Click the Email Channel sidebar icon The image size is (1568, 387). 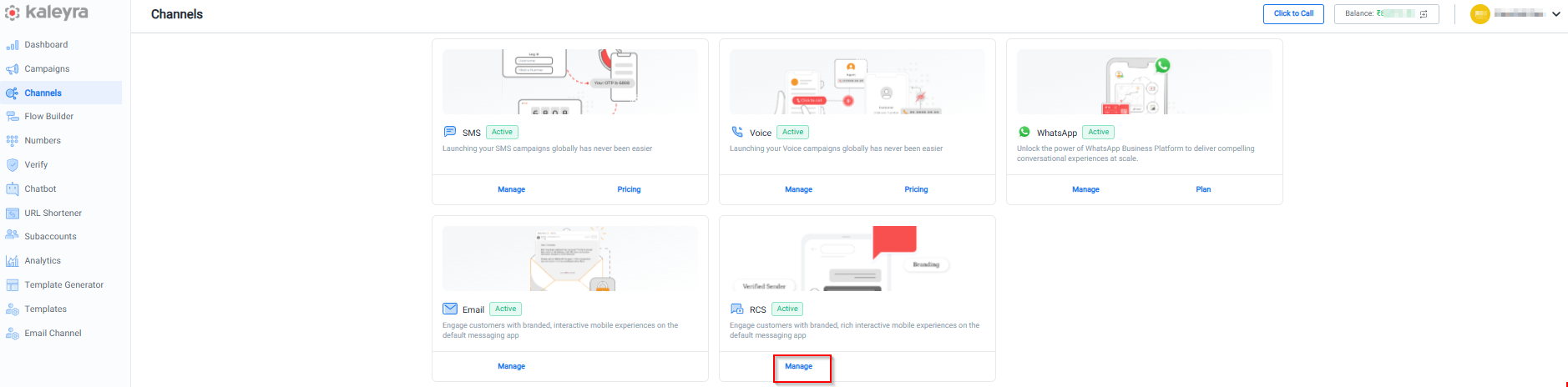(x=13, y=334)
